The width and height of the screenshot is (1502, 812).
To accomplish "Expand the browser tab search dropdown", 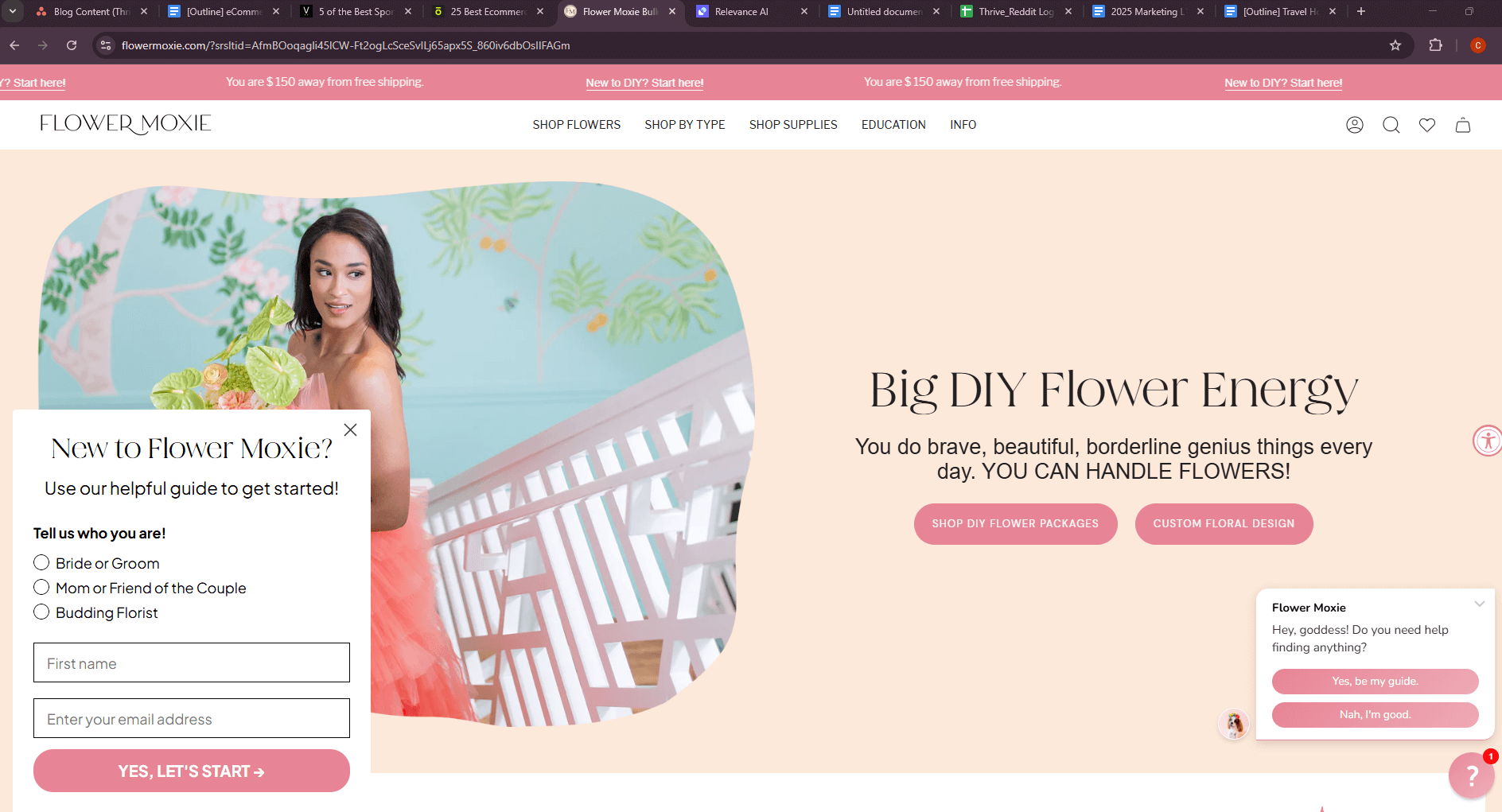I will tap(13, 11).
